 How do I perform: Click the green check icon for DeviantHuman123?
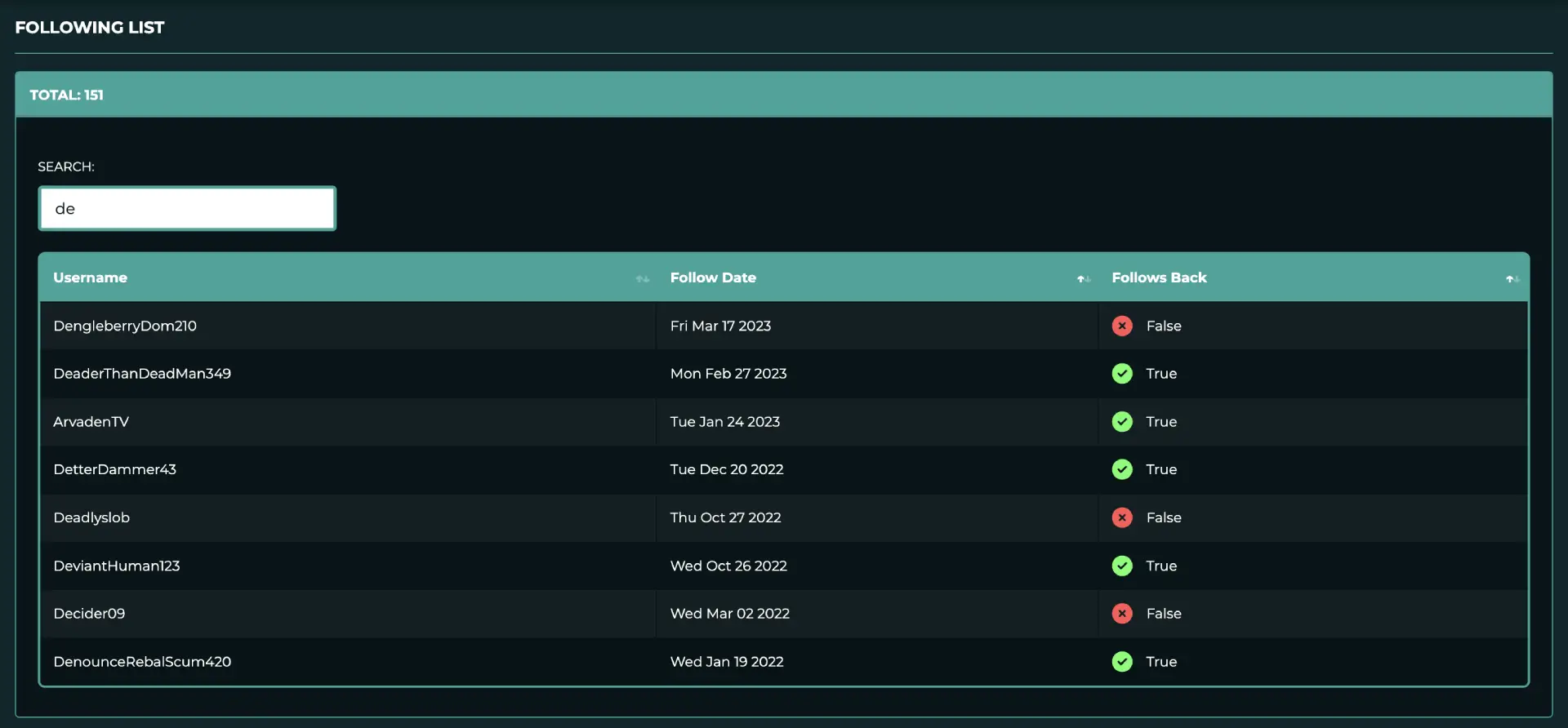(1122, 566)
